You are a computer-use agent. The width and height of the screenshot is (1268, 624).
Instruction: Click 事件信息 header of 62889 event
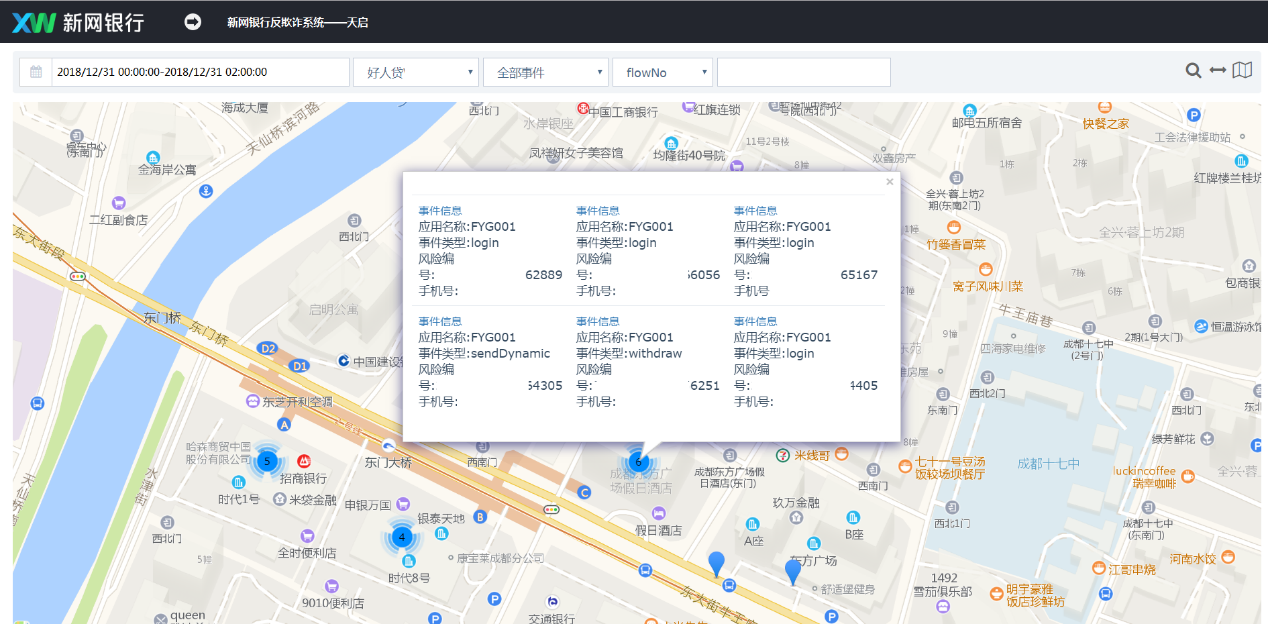point(440,210)
